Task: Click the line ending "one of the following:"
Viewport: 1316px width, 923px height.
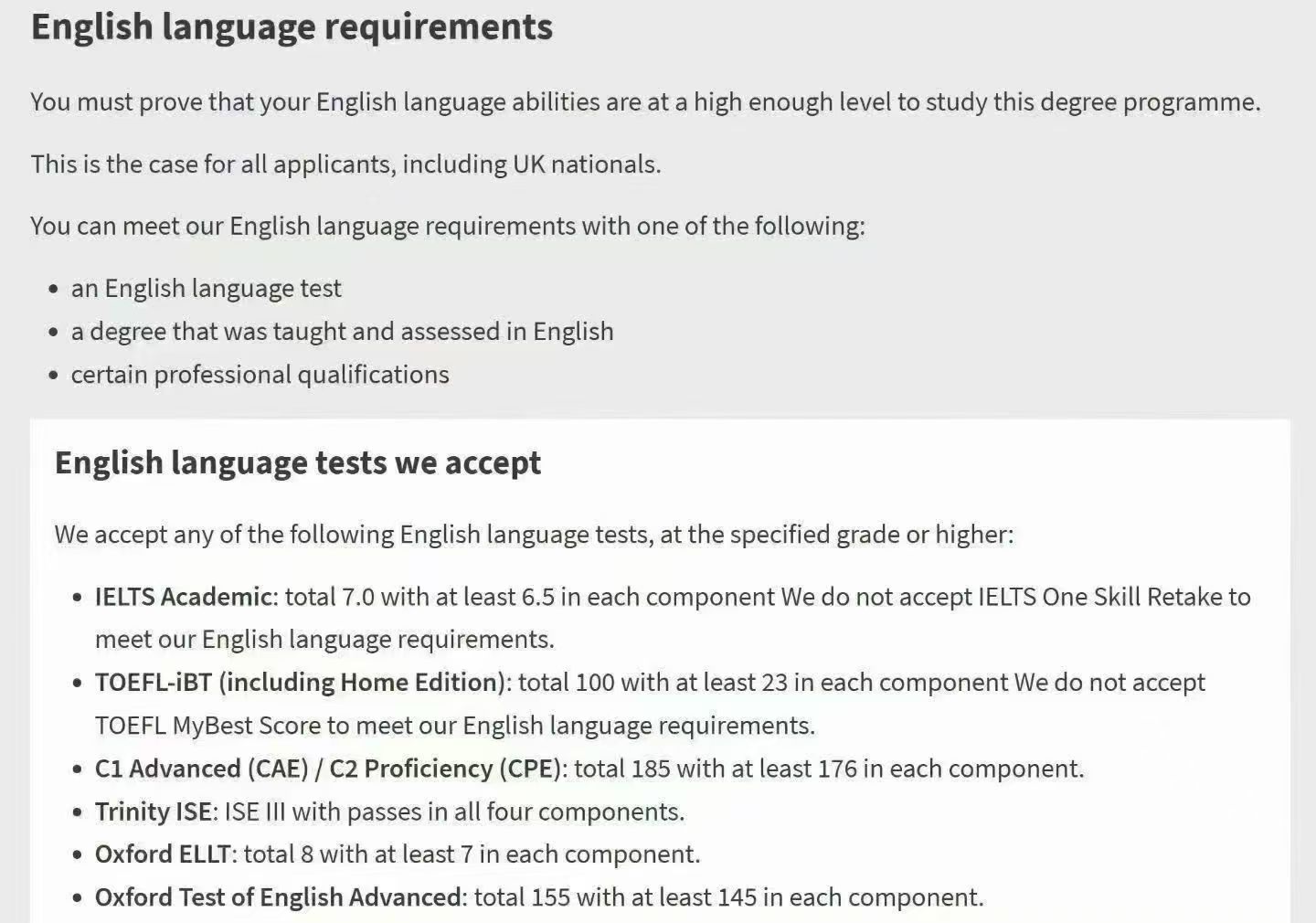Action: [x=447, y=226]
